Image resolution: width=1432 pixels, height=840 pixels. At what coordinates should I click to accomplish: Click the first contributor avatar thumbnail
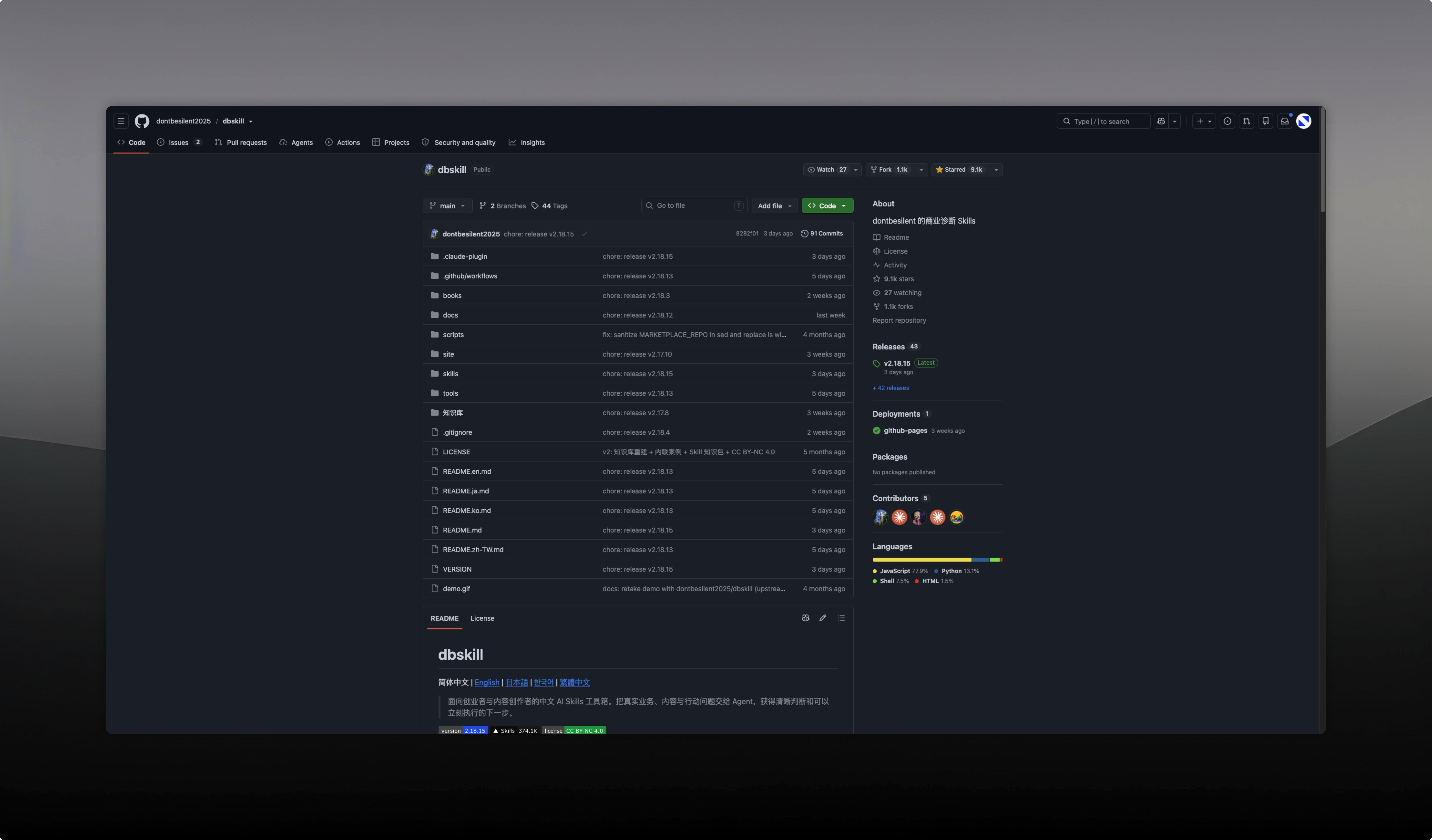(880, 517)
